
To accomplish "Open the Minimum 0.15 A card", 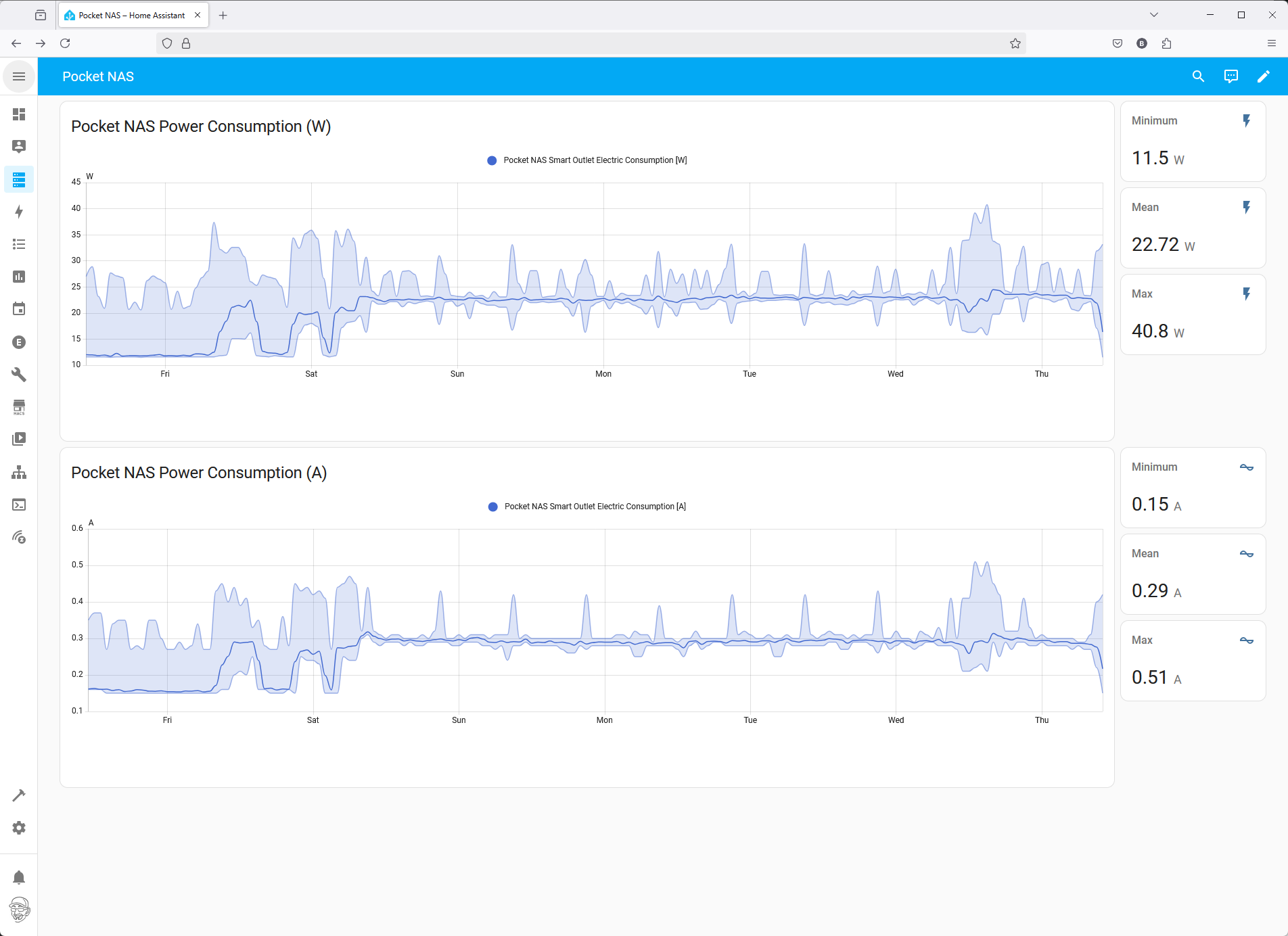I will (1193, 488).
